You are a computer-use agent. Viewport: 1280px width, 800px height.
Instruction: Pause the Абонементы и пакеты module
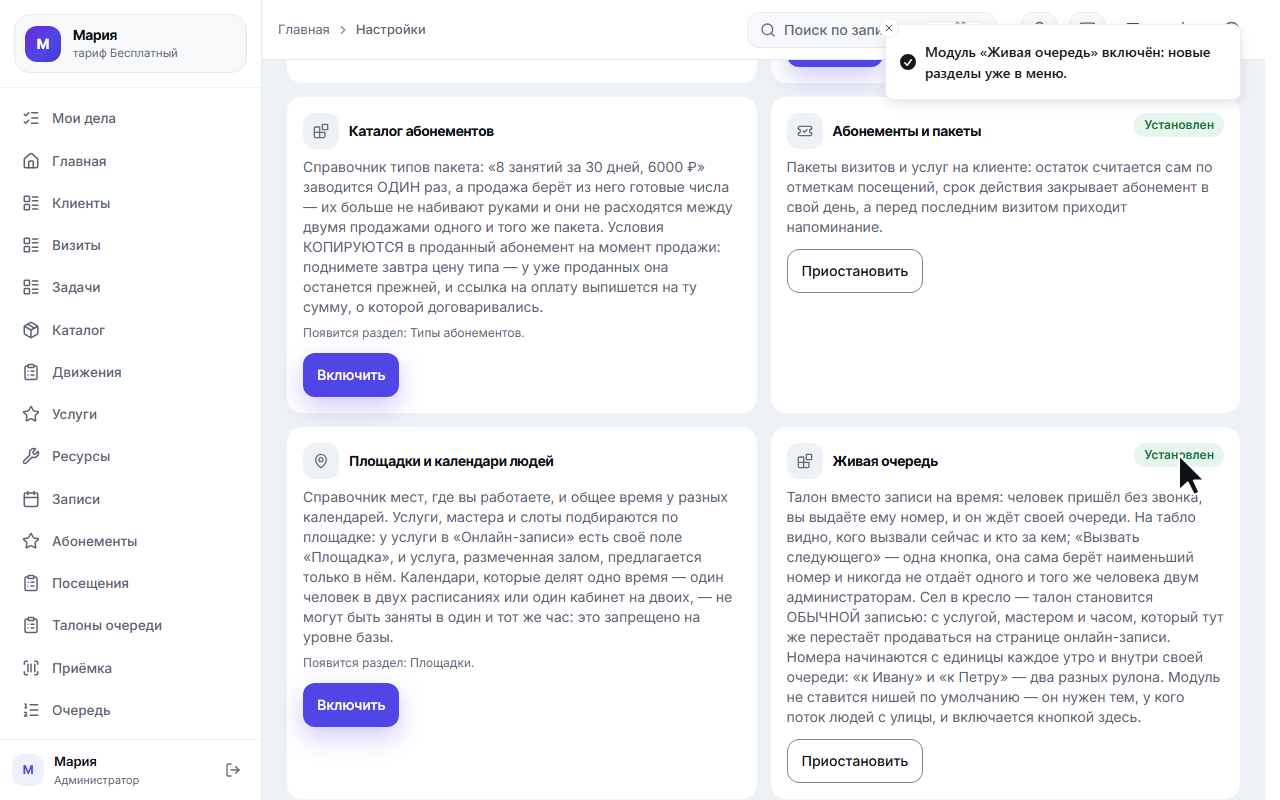[x=855, y=271]
